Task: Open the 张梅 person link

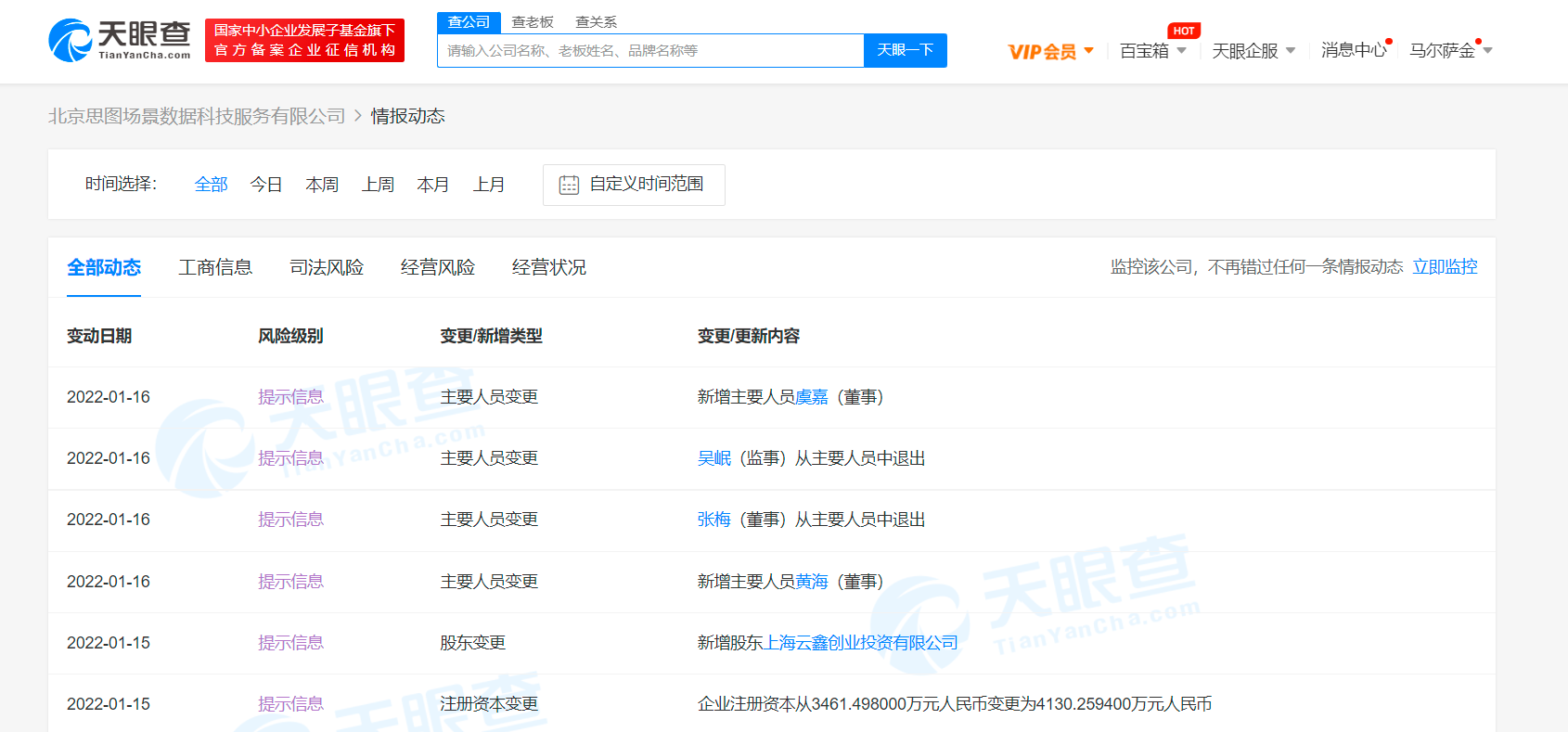Action: (714, 520)
